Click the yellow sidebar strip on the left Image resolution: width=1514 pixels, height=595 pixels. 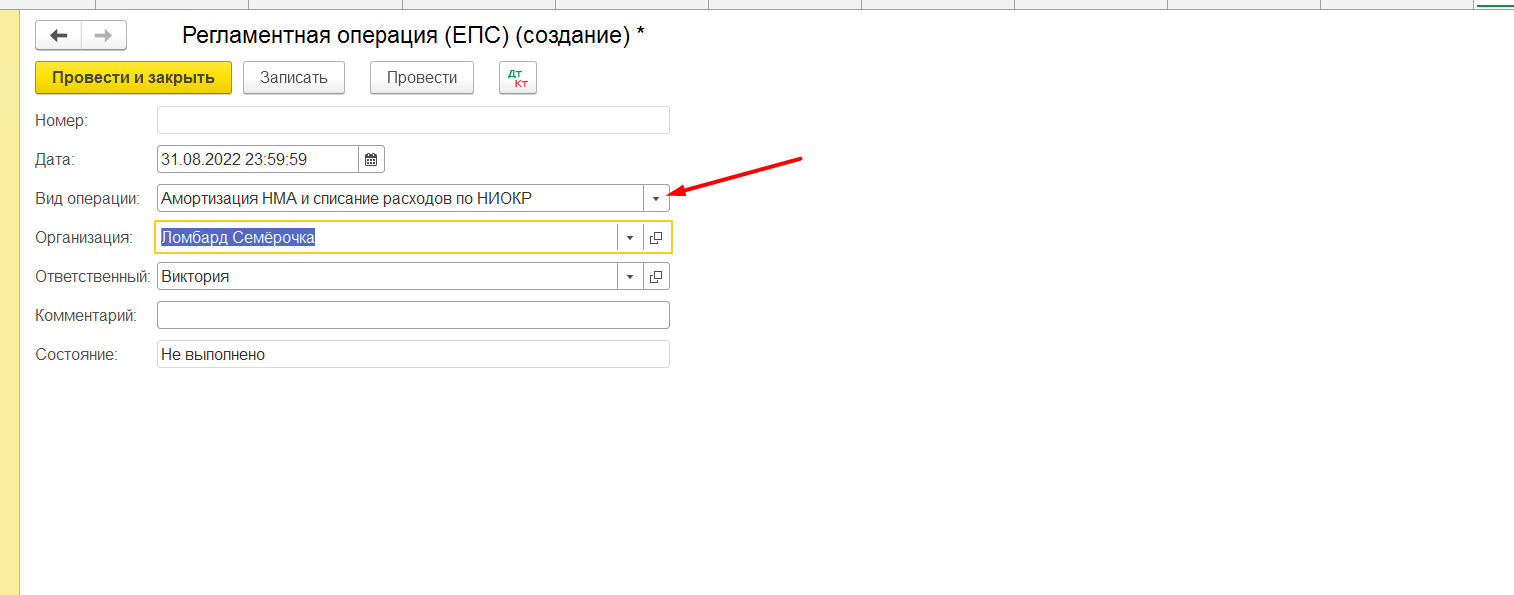[x=10, y=300]
